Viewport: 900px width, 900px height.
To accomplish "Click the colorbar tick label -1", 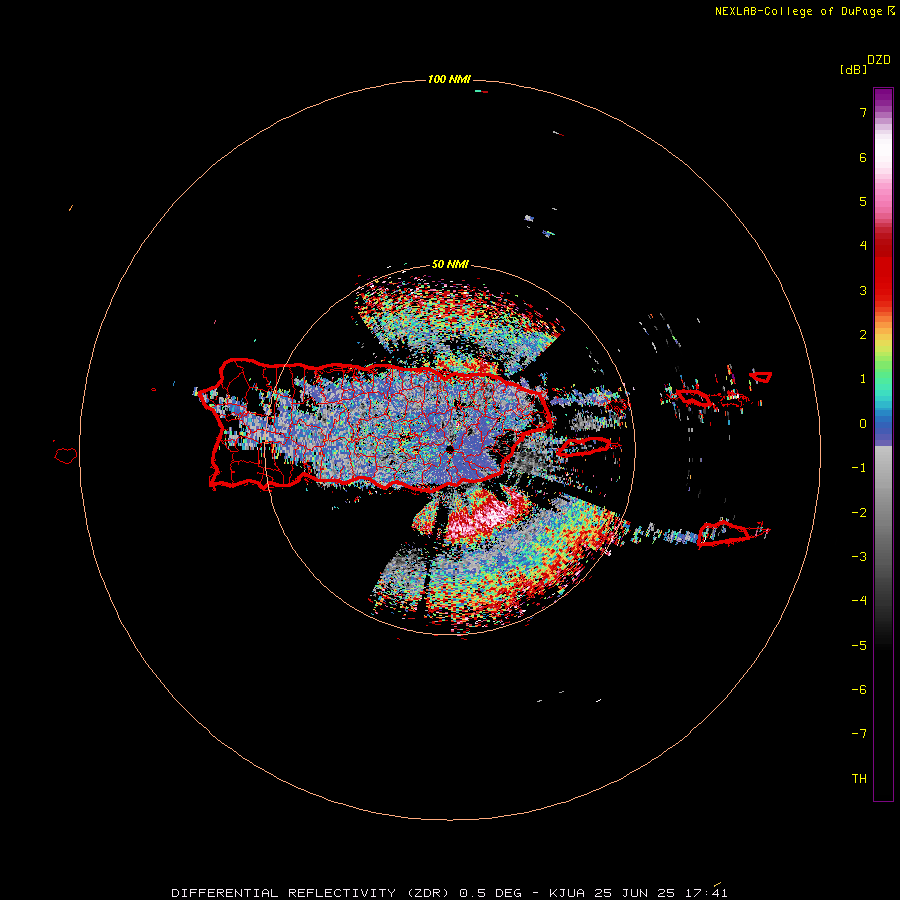I will (859, 468).
